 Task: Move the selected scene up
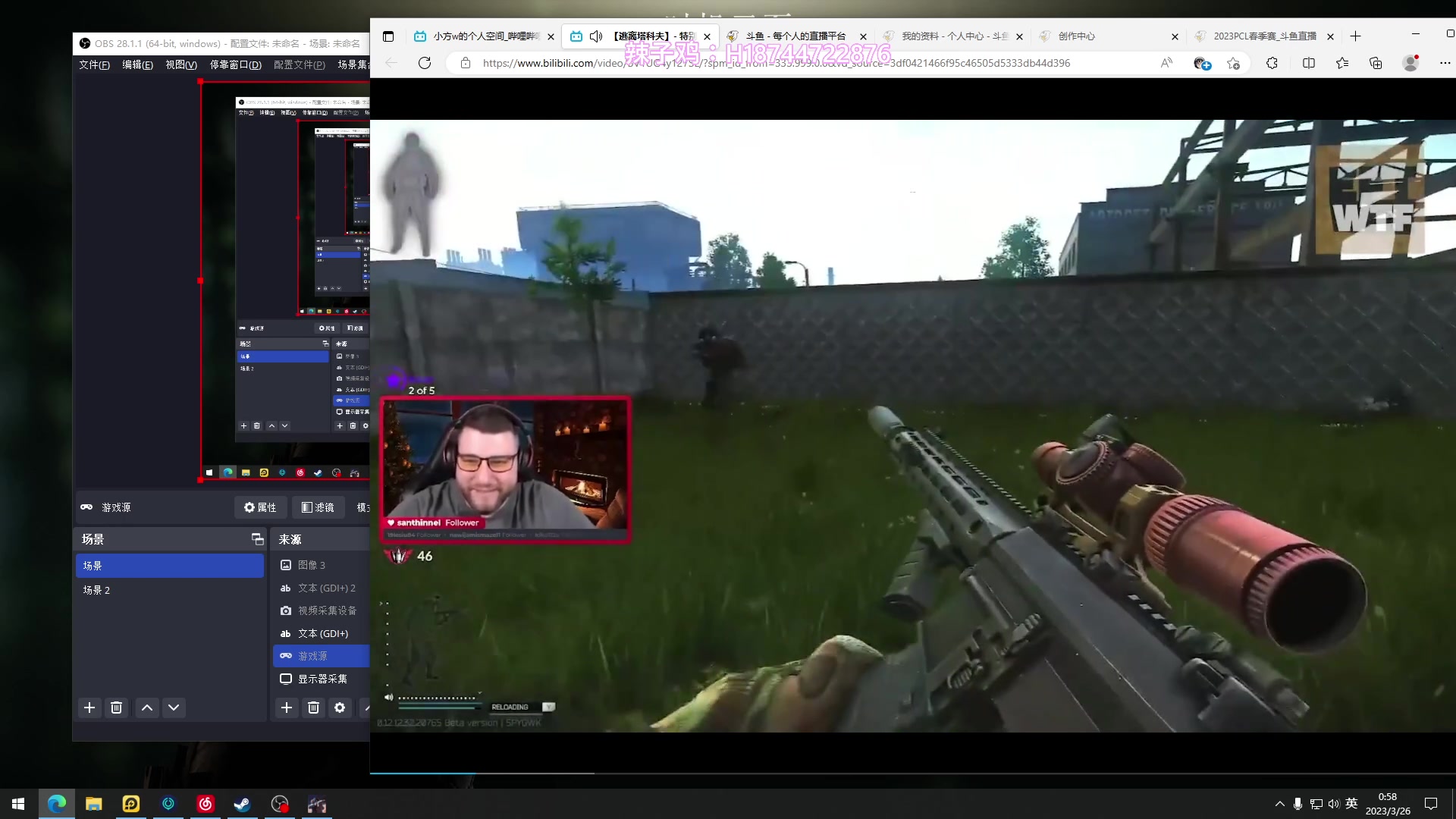coord(147,708)
